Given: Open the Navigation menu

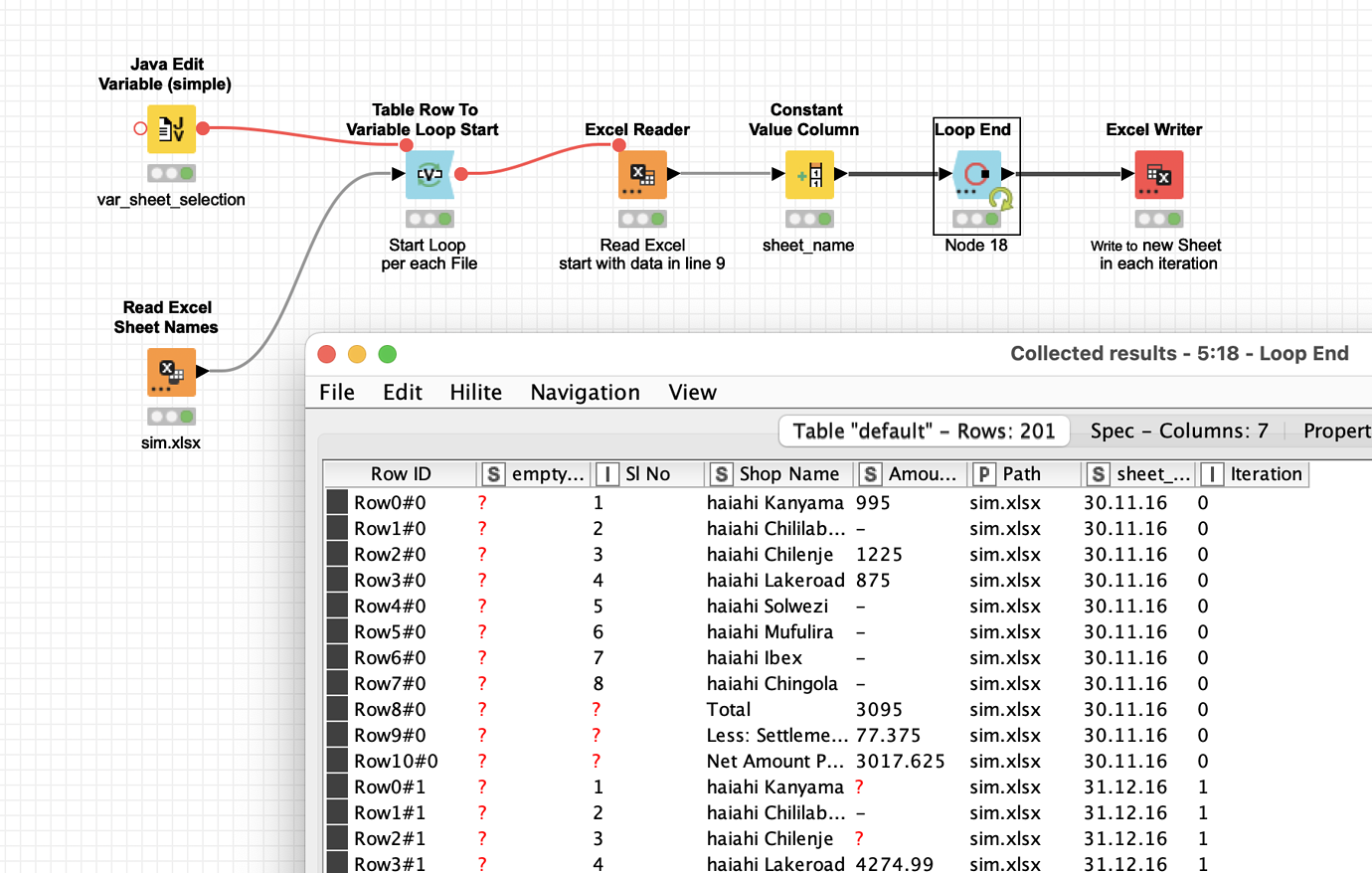Looking at the screenshot, I should [585, 392].
